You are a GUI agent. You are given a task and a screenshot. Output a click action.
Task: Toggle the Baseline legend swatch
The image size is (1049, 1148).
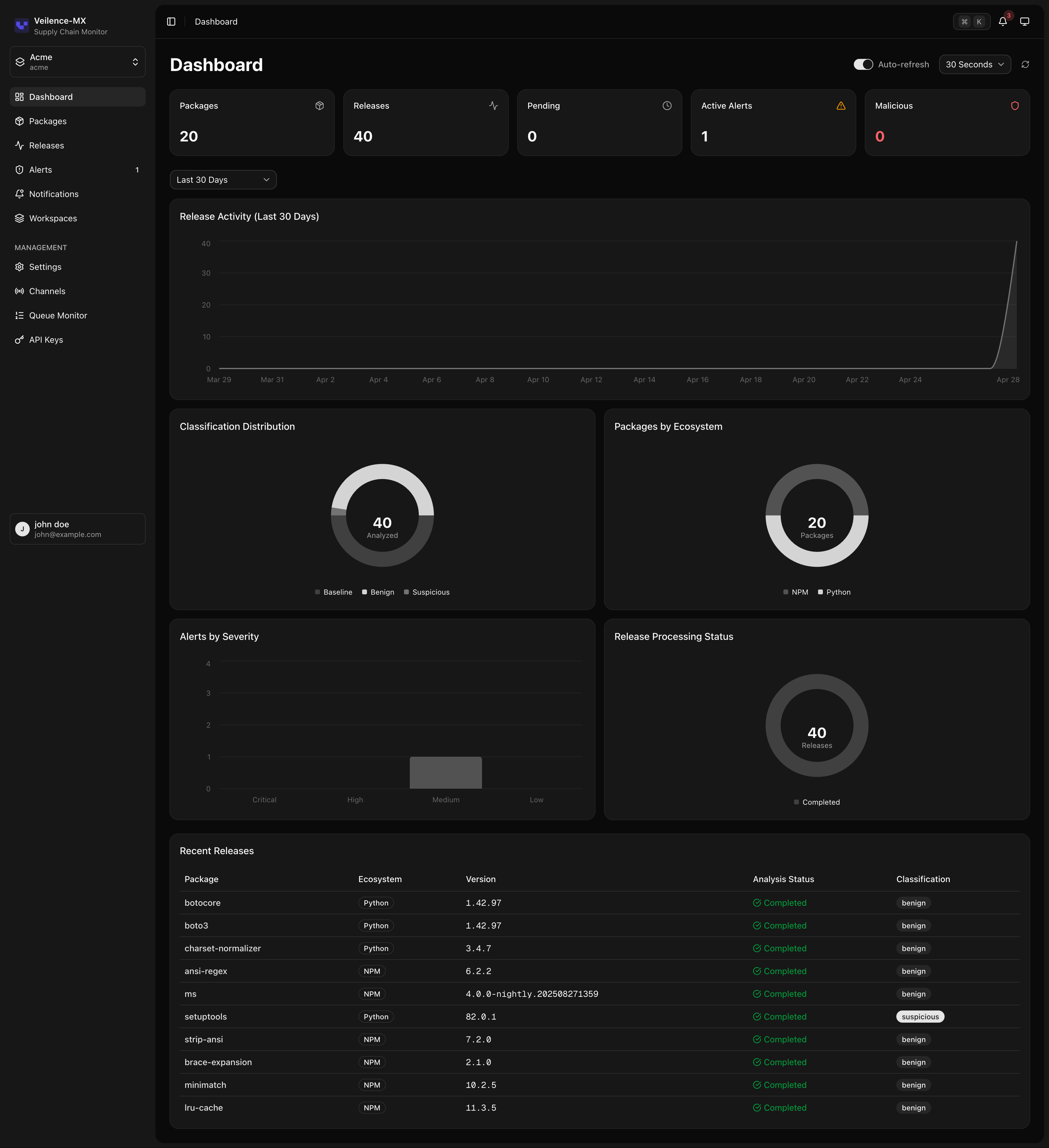point(317,592)
